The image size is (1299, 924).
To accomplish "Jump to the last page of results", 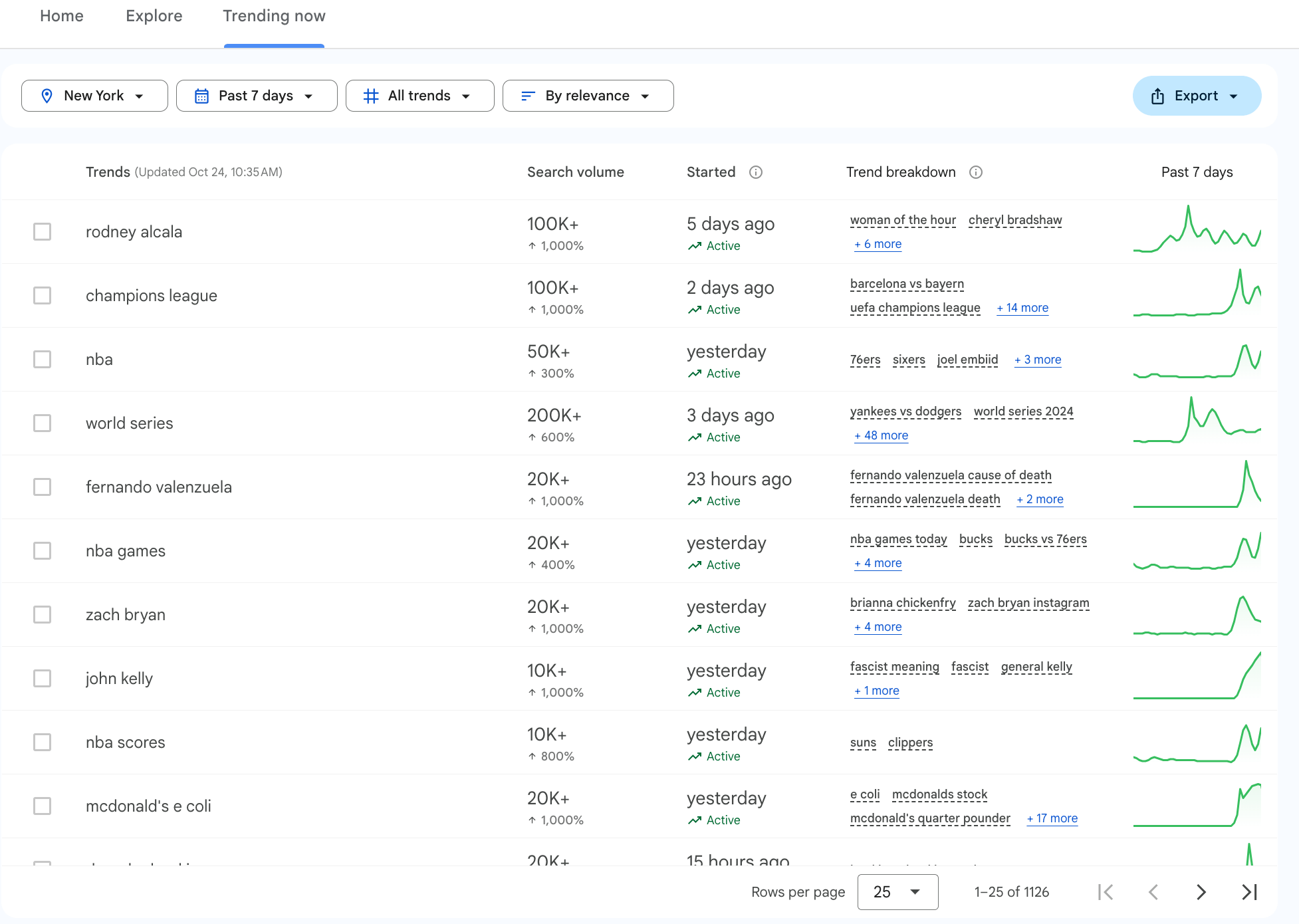I will (1250, 892).
